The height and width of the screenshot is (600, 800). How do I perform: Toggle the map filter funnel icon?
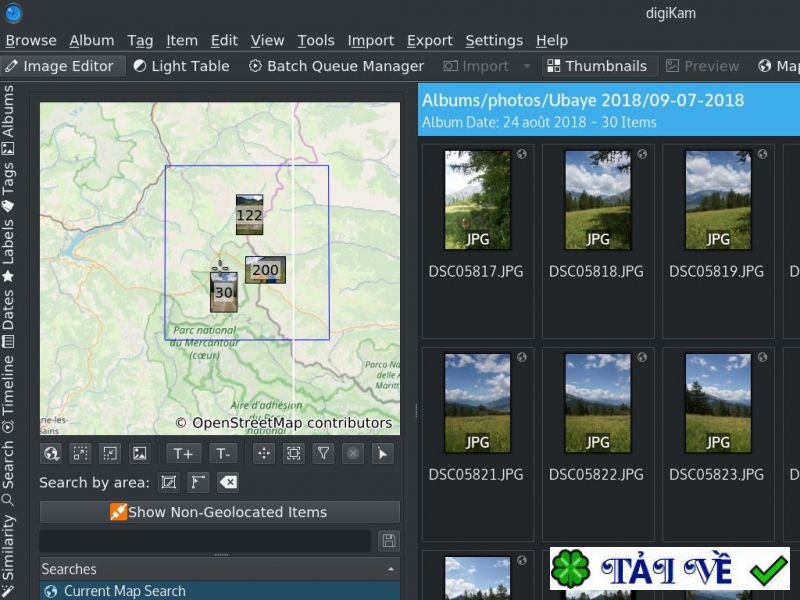tap(323, 453)
